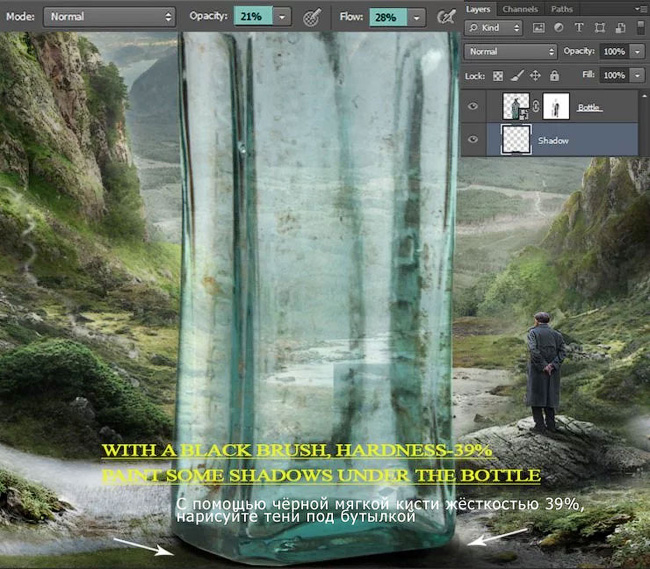Switch to the Layers tab
The image size is (650, 569).
478,9
